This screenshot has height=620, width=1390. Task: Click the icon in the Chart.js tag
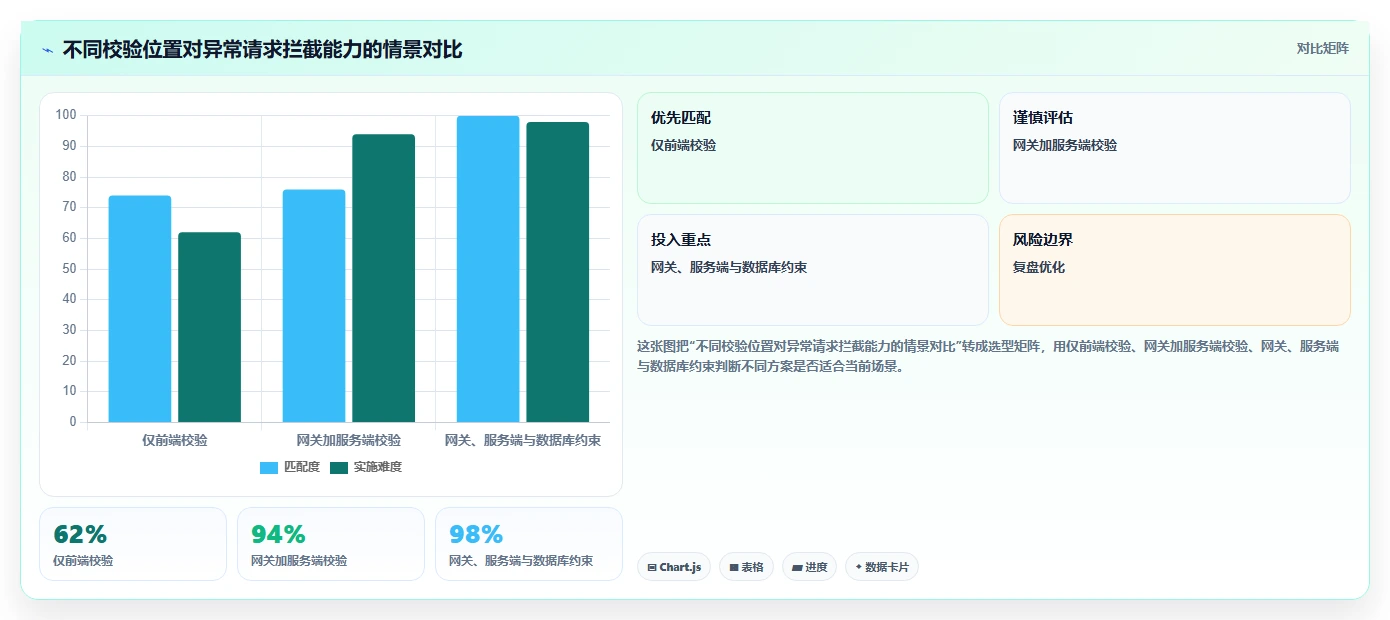(652, 567)
